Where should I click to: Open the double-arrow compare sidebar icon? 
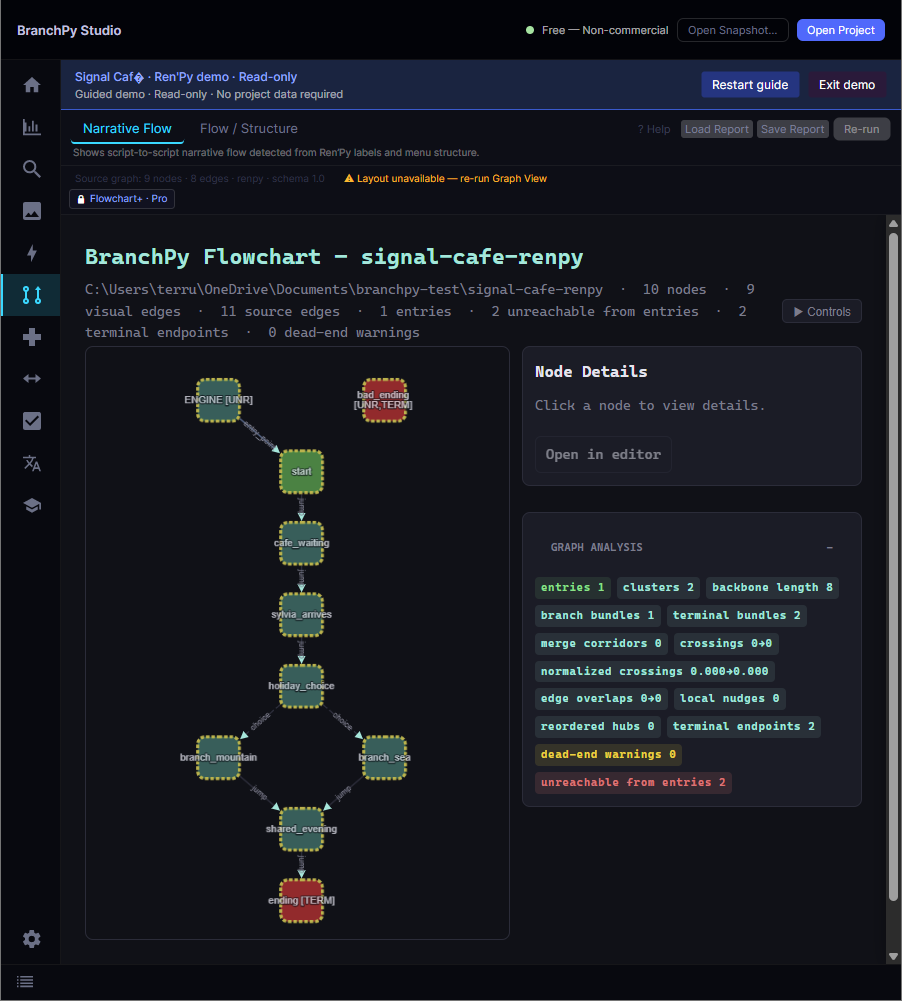point(31,379)
